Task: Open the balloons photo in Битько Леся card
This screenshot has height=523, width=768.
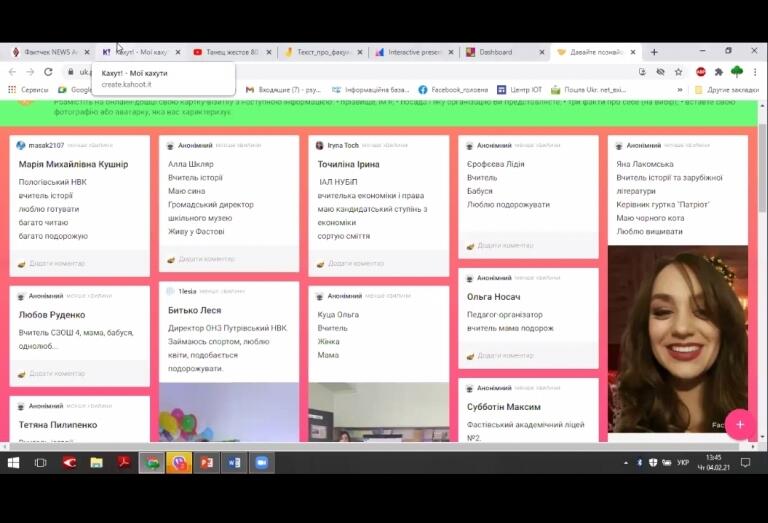Action: (229, 412)
